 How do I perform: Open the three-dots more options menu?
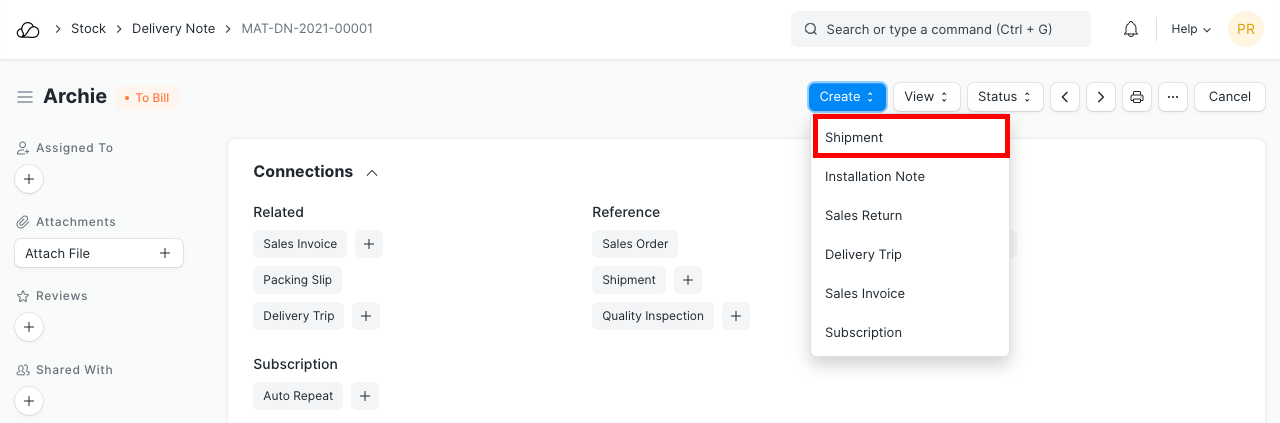(x=1173, y=97)
